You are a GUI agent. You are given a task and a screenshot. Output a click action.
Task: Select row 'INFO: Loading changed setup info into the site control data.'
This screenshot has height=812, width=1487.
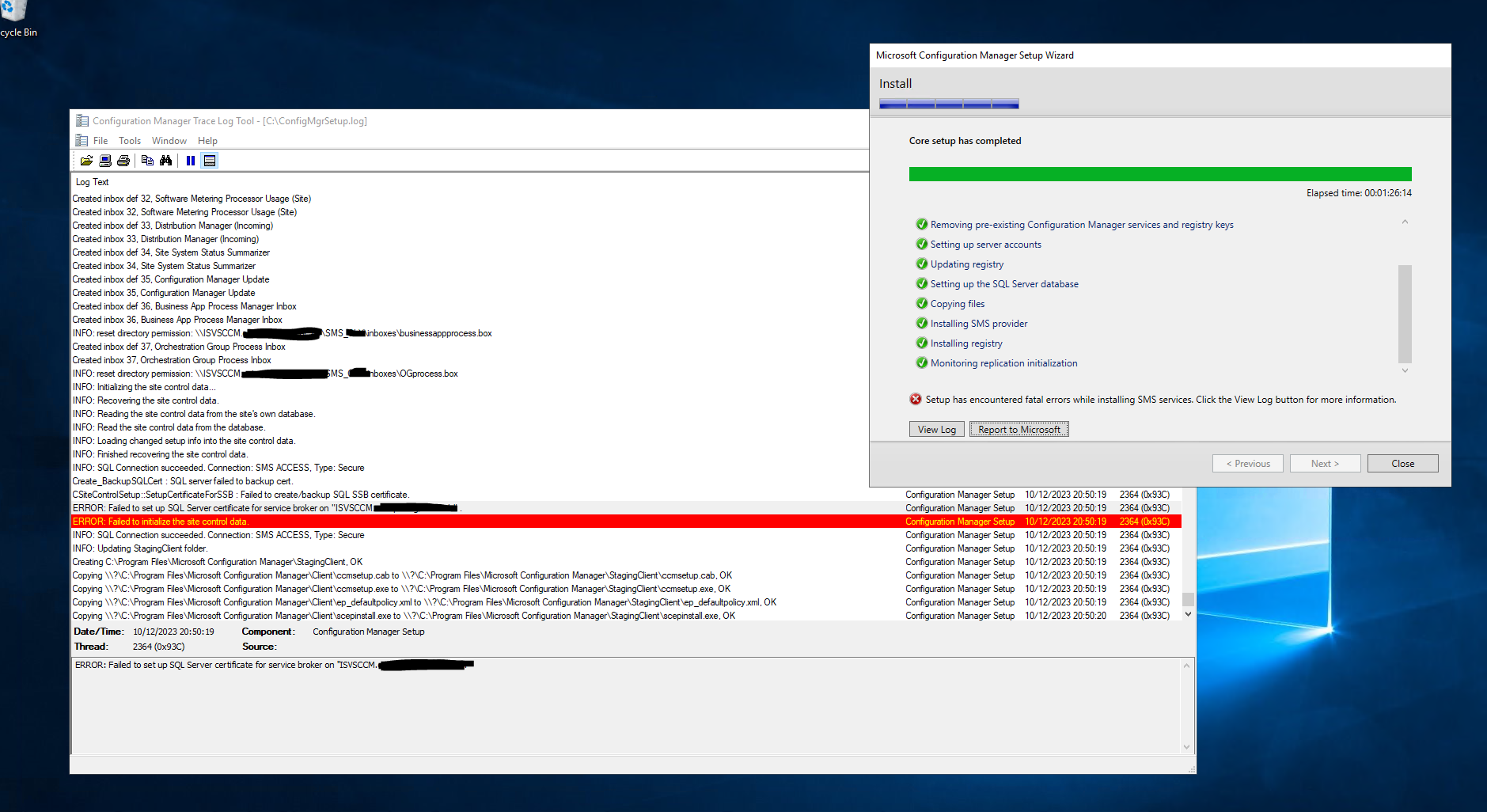(x=470, y=441)
